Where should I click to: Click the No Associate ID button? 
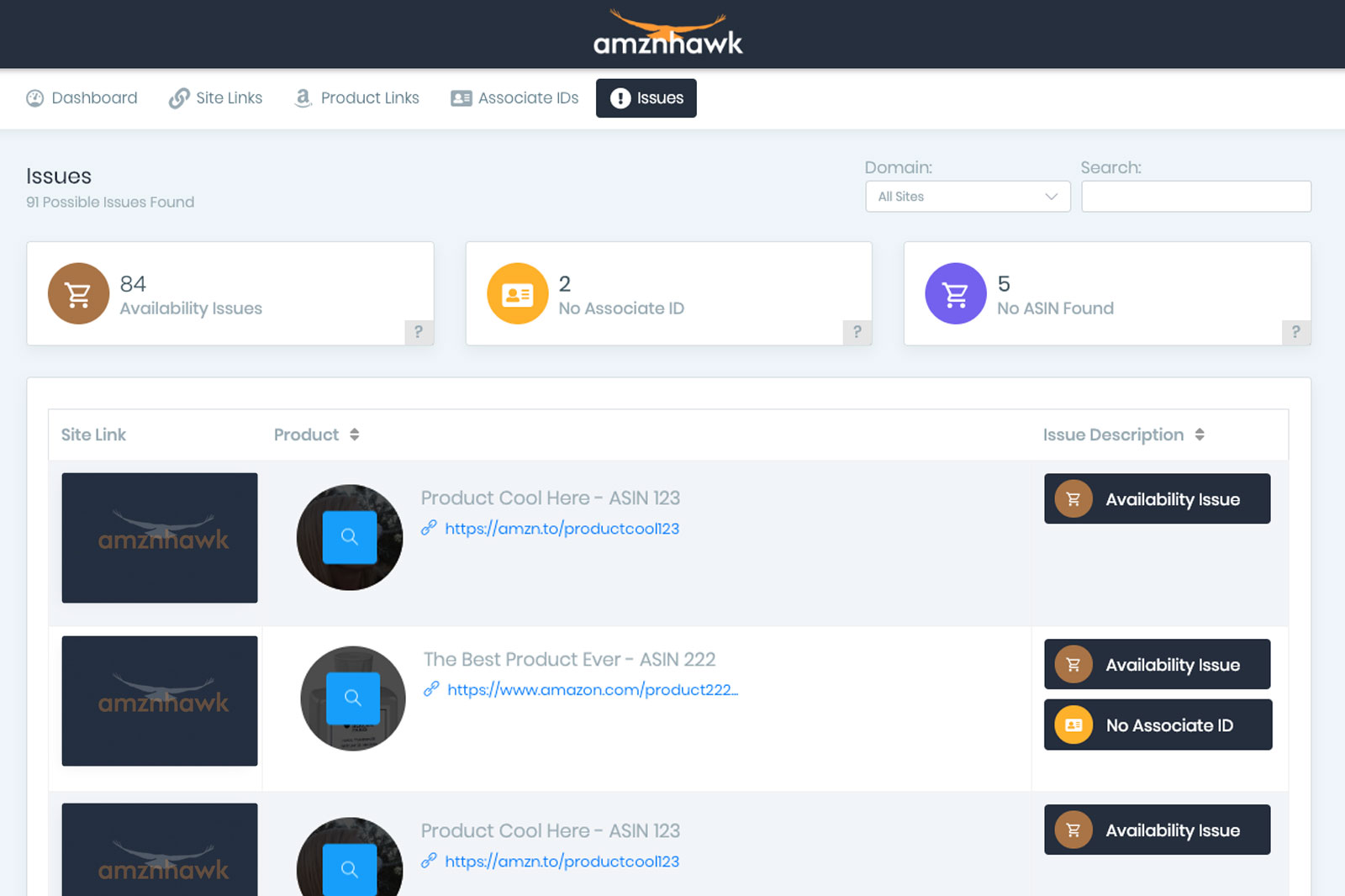coord(1158,725)
